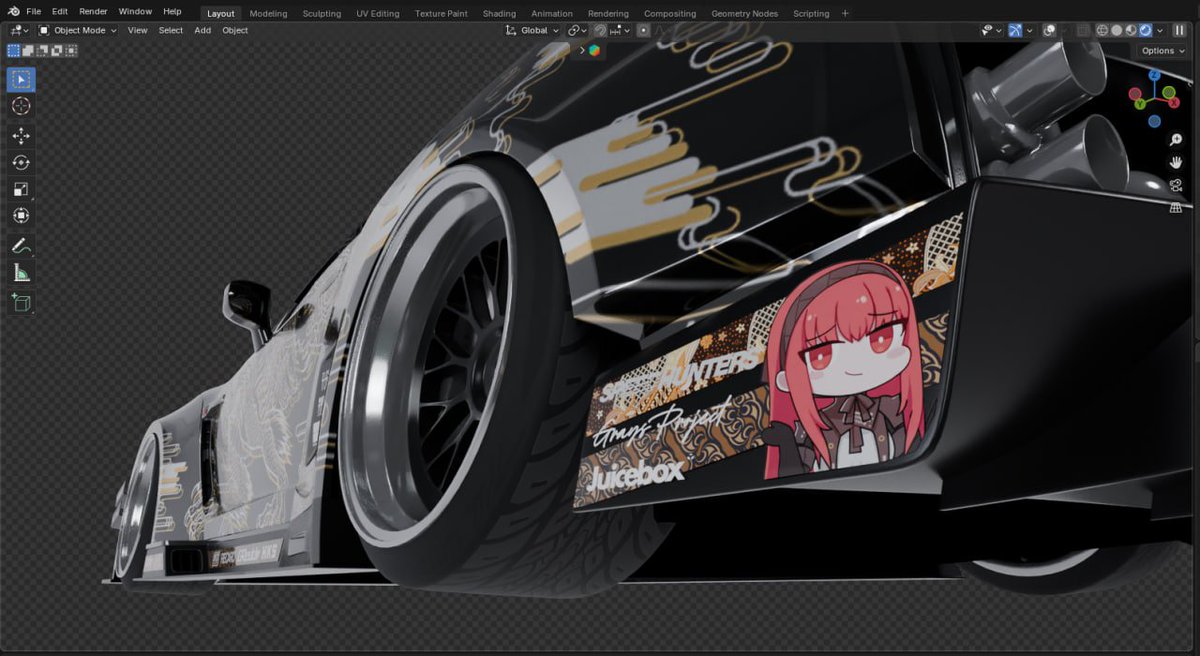Choose the Add Cube tool

click(x=21, y=302)
